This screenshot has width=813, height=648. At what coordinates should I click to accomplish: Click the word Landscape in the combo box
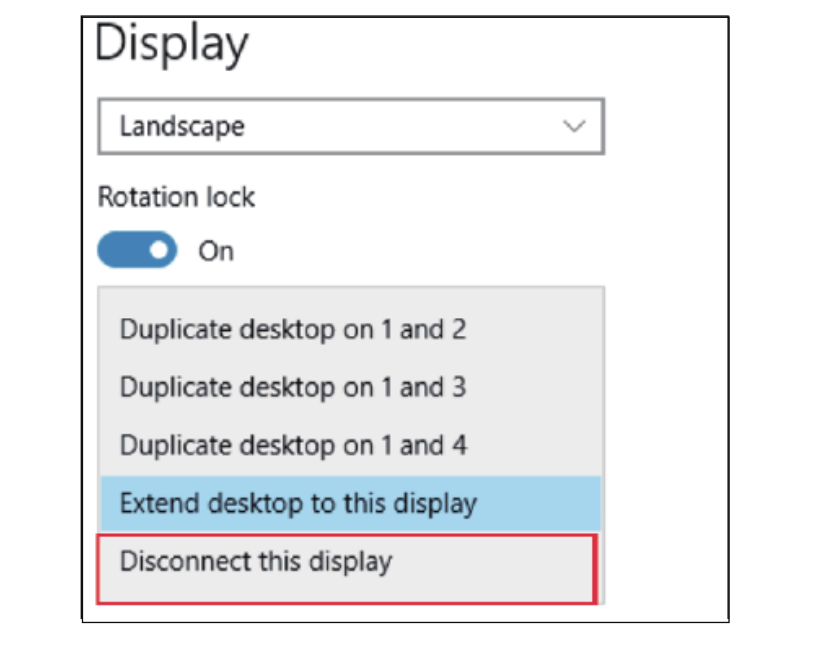[182, 127]
